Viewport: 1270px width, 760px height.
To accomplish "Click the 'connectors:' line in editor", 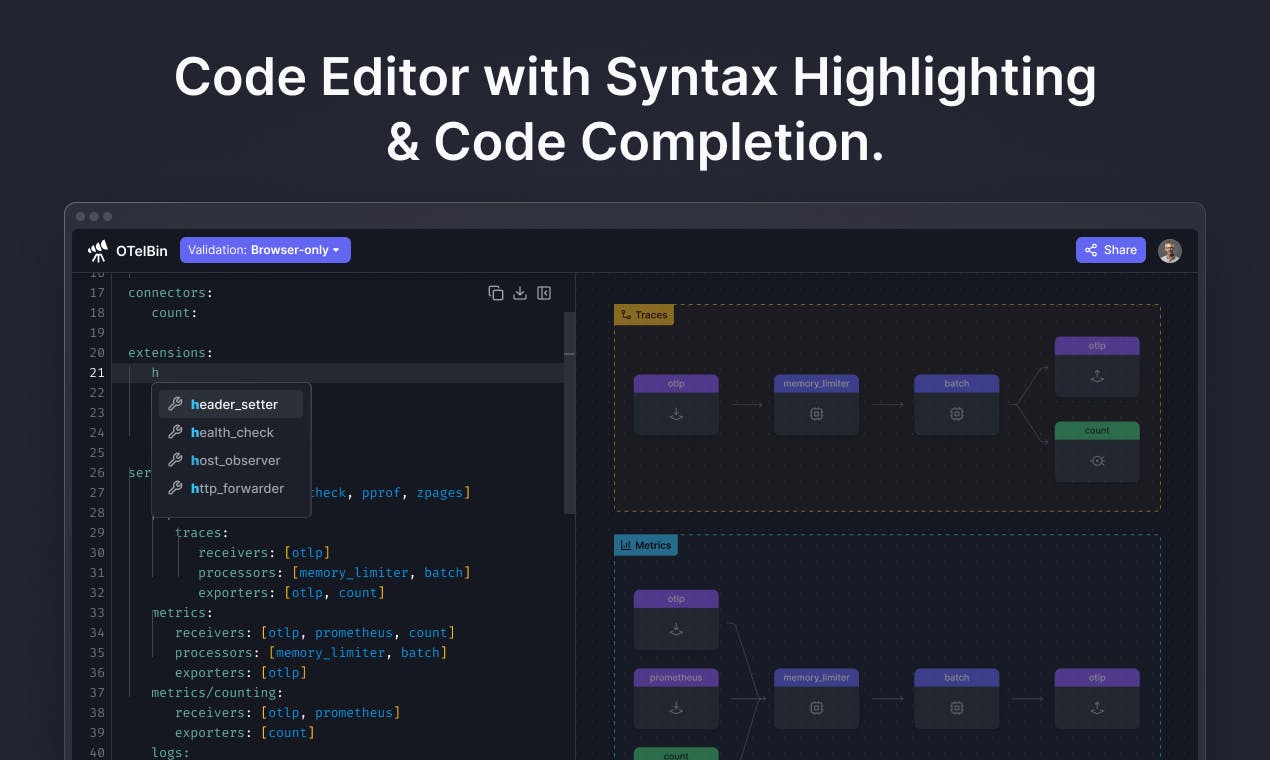I will click(x=170, y=293).
